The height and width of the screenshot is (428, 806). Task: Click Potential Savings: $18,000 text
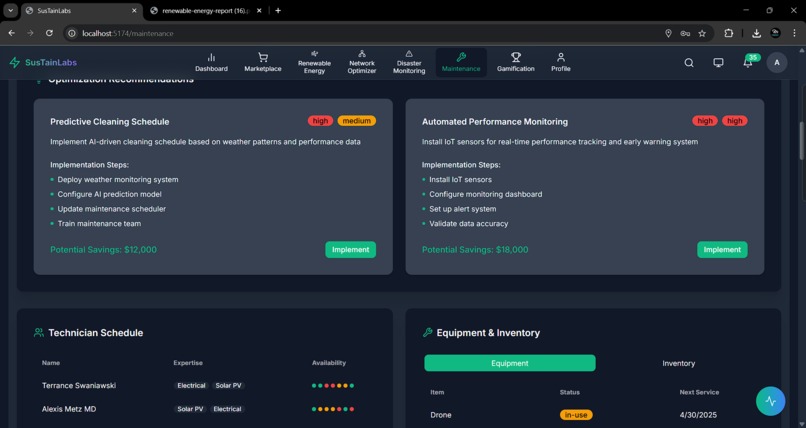tap(475, 250)
